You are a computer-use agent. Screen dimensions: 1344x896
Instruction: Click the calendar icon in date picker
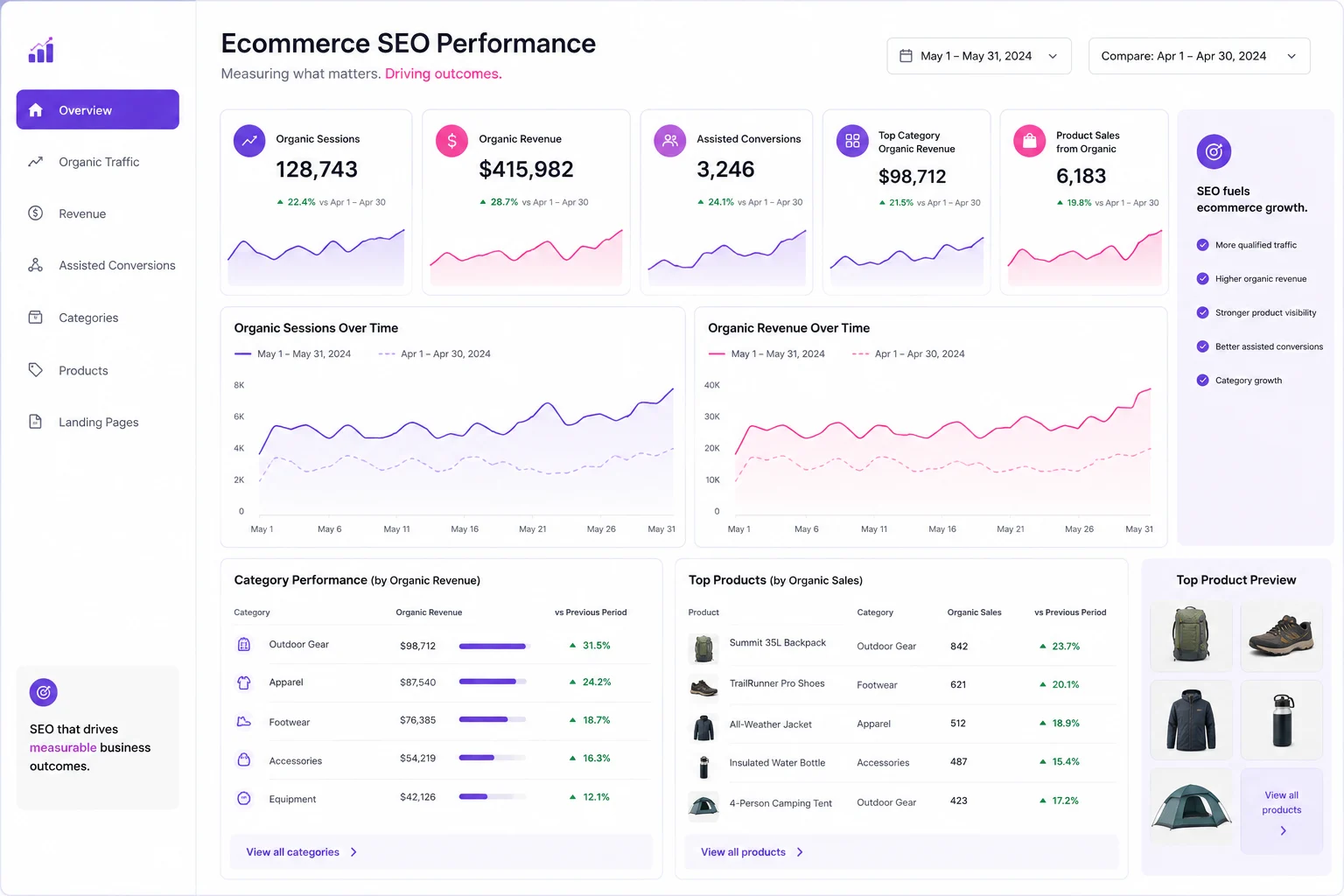pos(906,55)
